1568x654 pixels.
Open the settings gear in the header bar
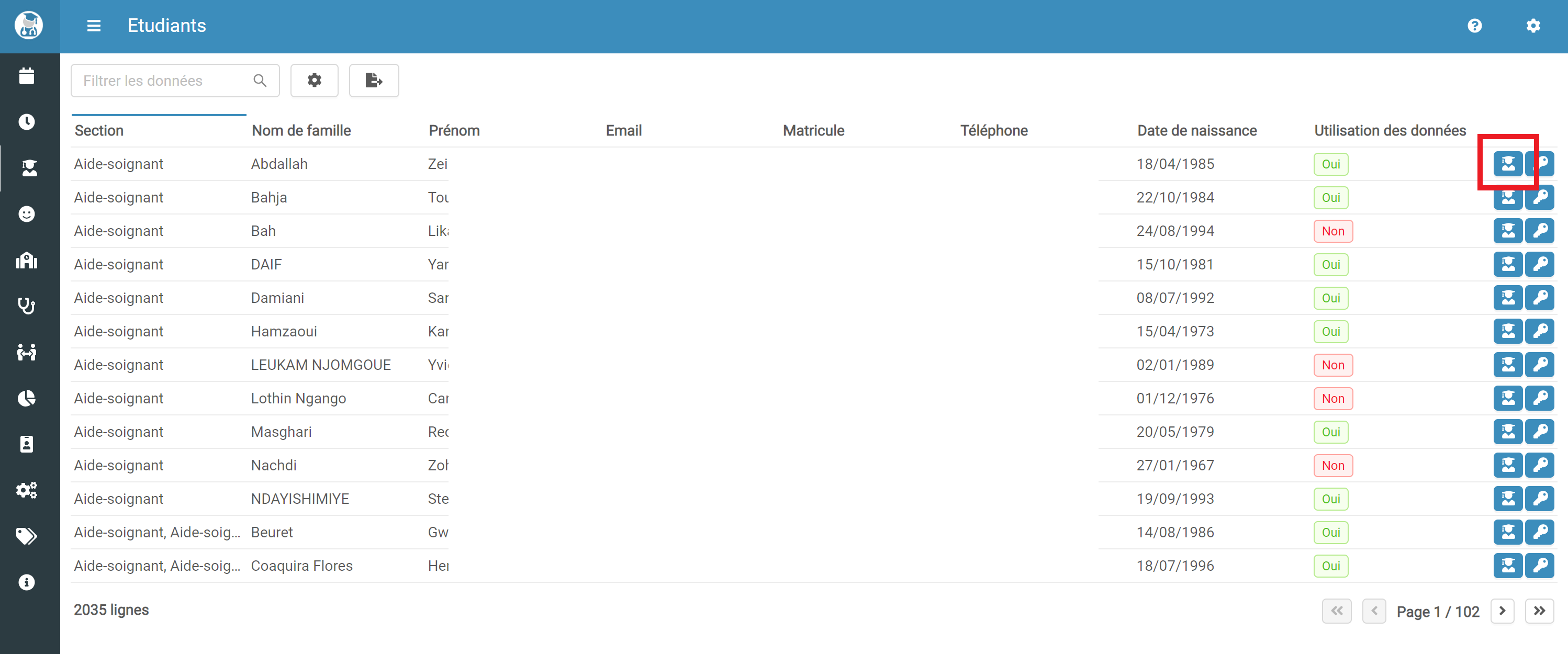1533,26
